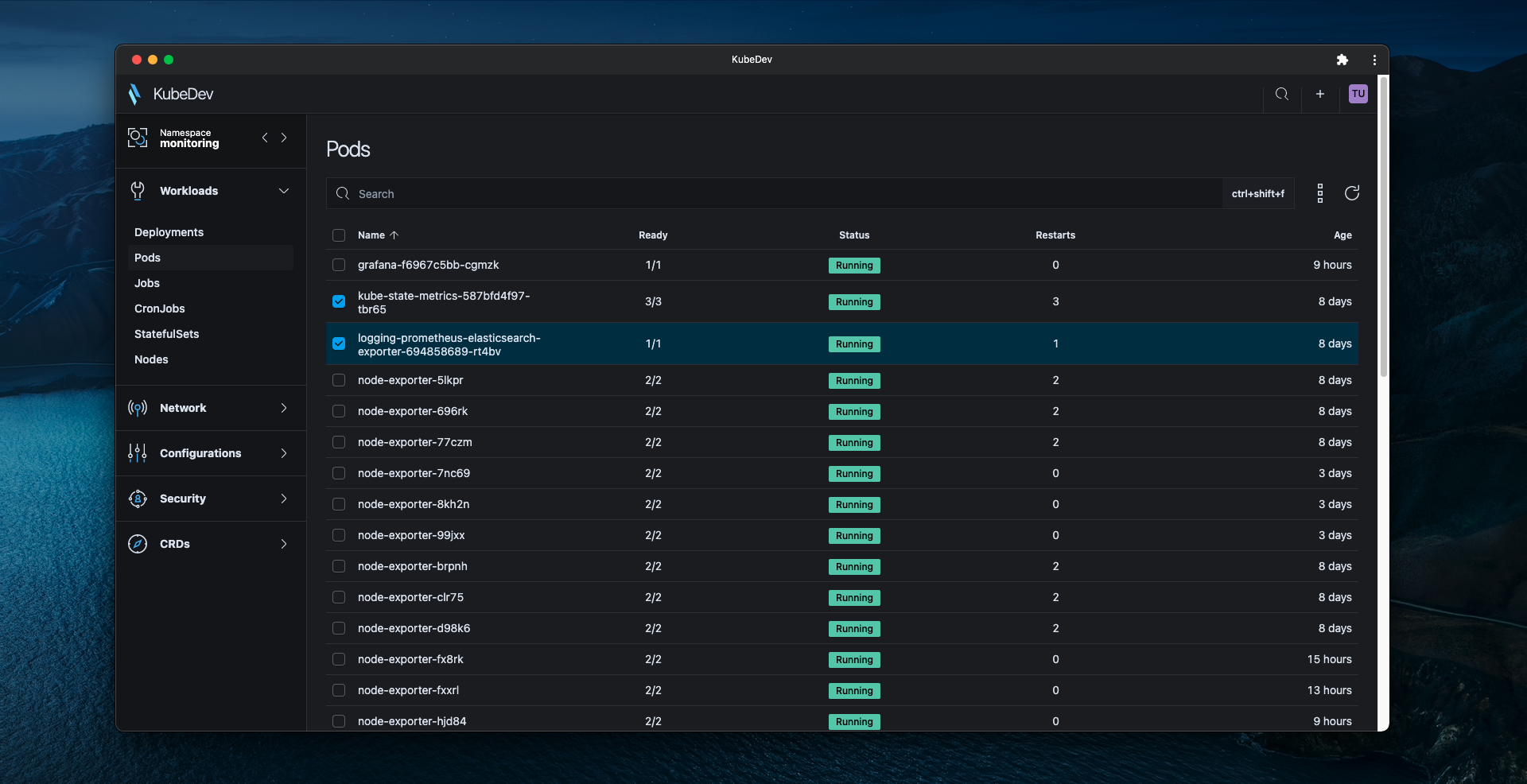Sort by the Age column header
Image resolution: width=1527 pixels, height=784 pixels.
1342,235
